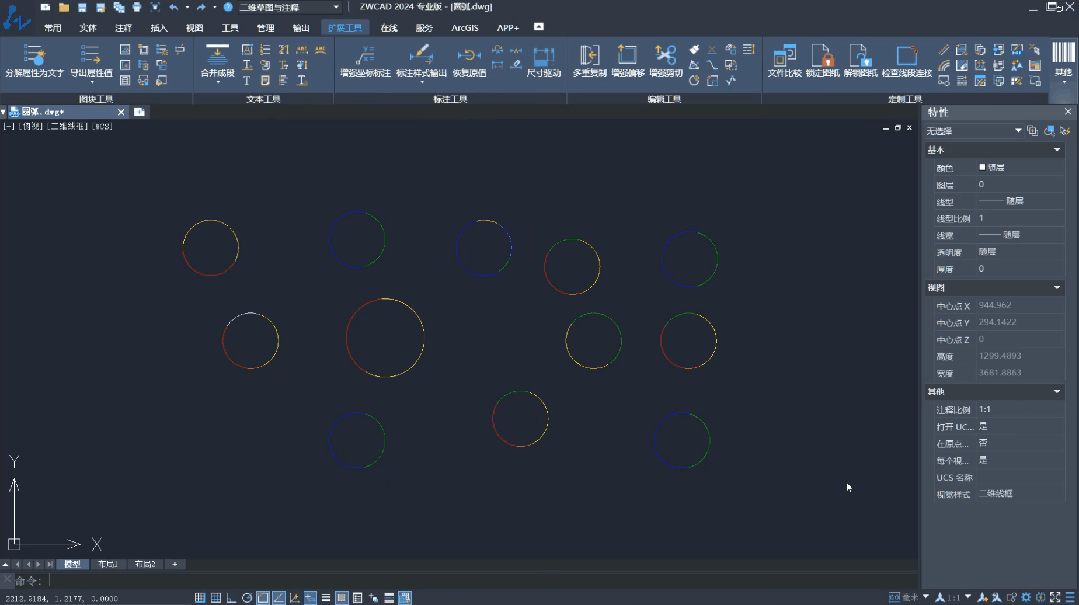Open the 无选择 selection dropdown
This screenshot has width=1079, height=605.
coord(1018,131)
